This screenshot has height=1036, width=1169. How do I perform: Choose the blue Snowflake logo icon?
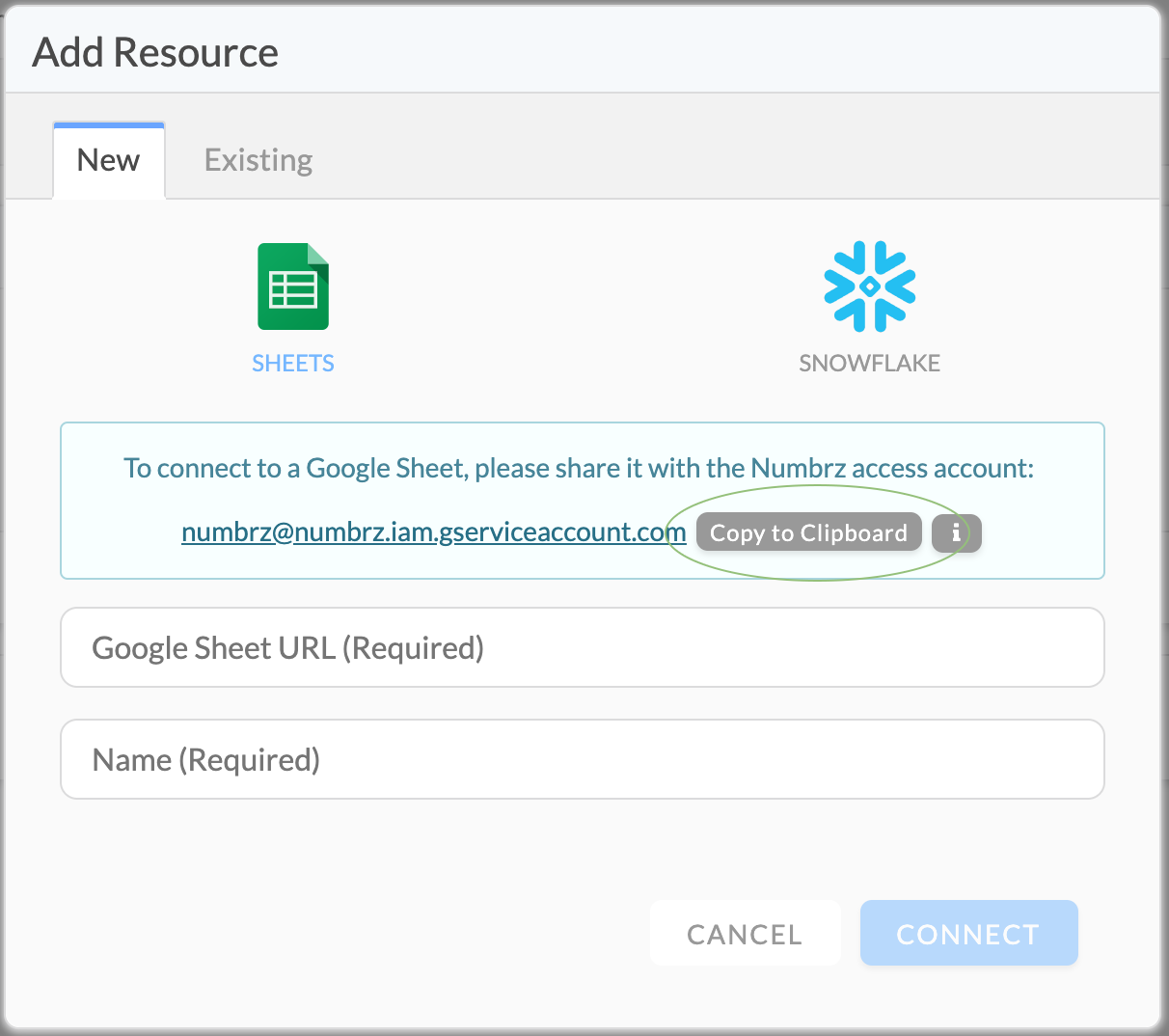tap(870, 286)
